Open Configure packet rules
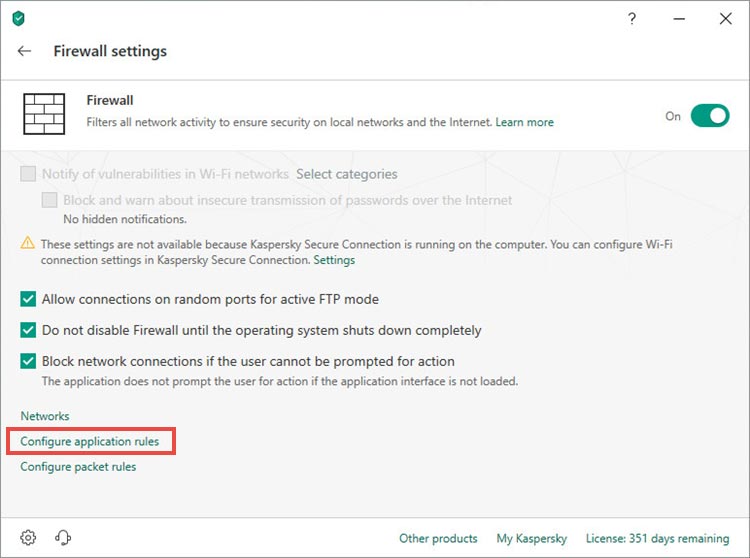The height and width of the screenshot is (558, 750). point(78,467)
